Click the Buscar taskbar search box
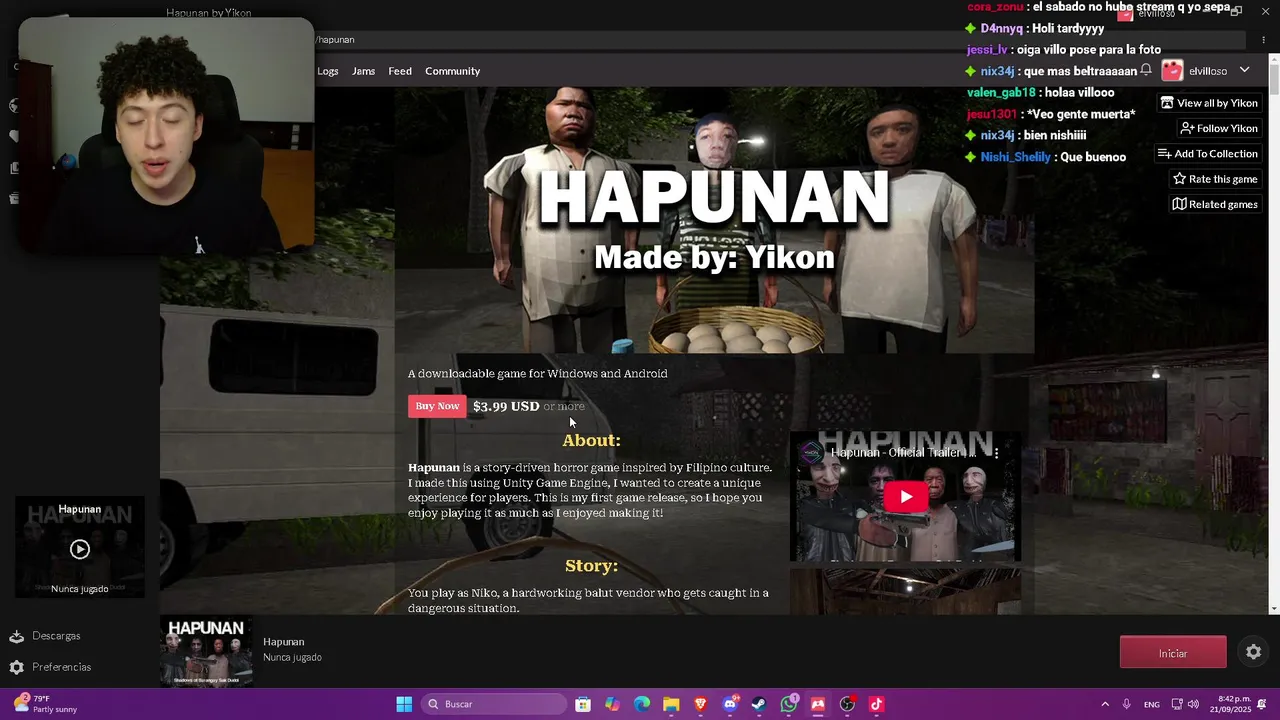1280x720 pixels. pos(494,704)
